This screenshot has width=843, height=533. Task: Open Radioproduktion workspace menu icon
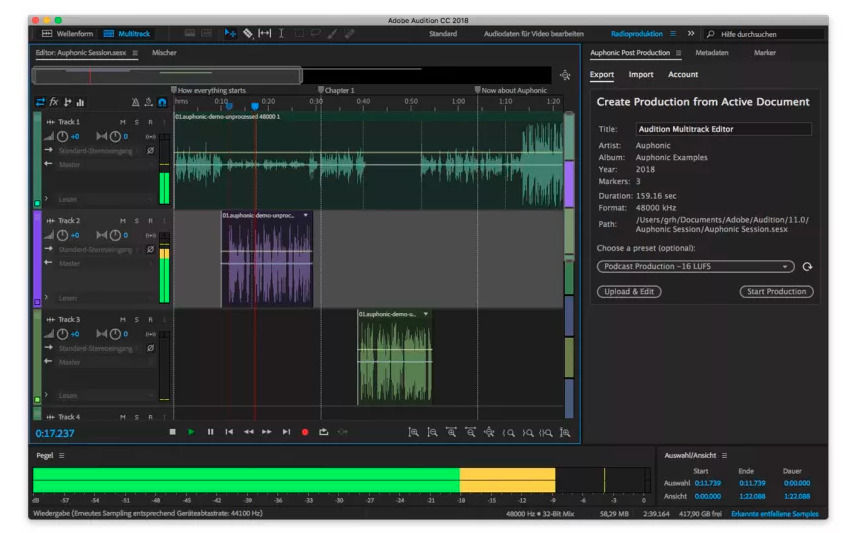point(673,33)
